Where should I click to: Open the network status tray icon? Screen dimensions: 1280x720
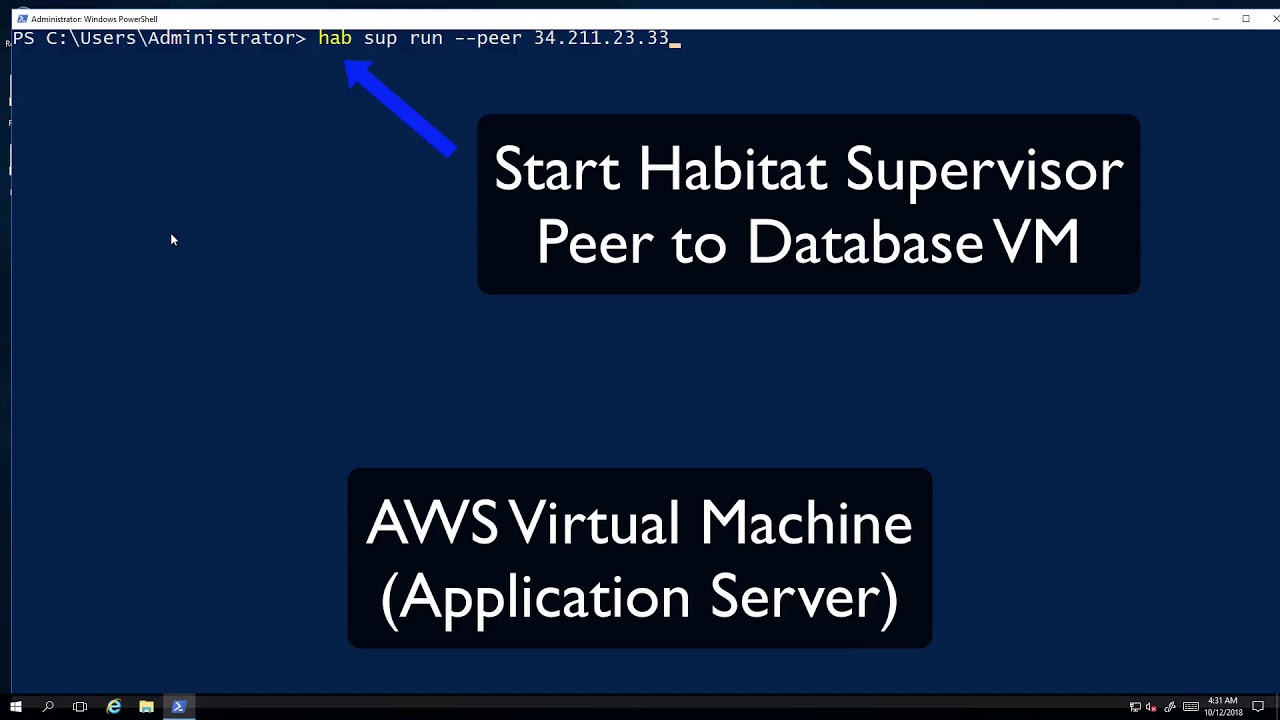pyautogui.click(x=1135, y=707)
